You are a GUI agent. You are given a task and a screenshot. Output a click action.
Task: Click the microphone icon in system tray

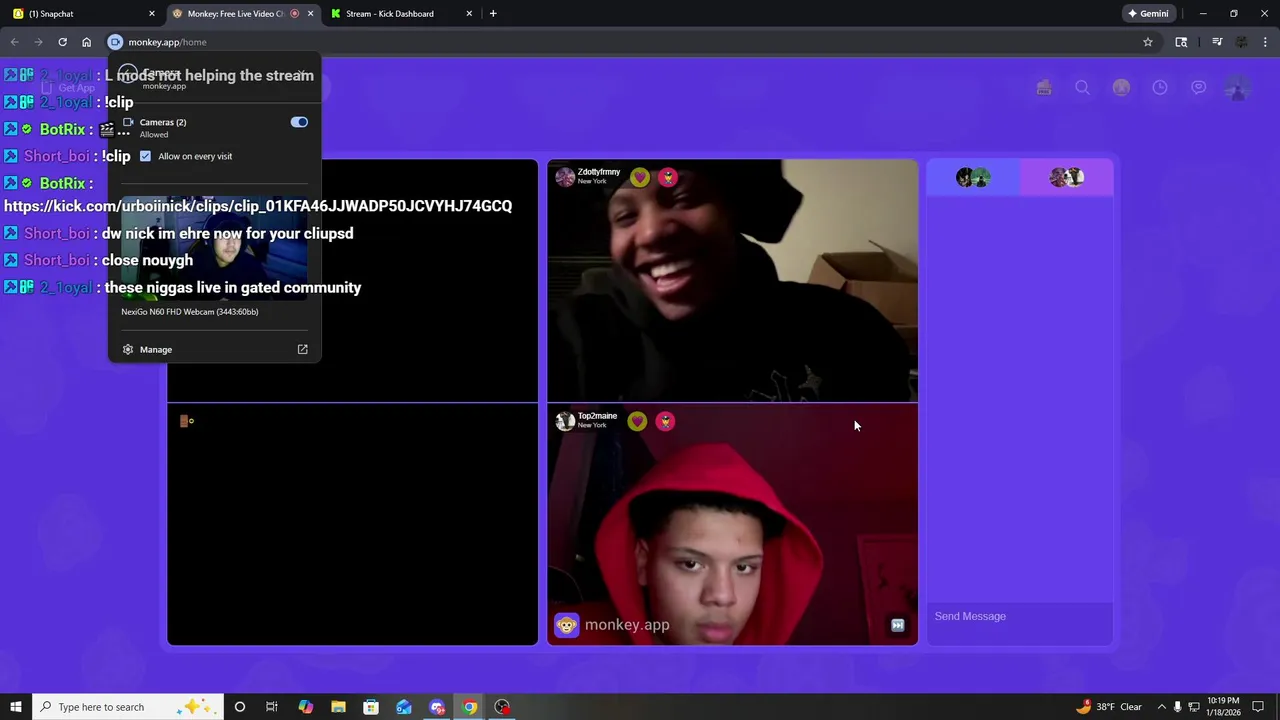tap(1178, 707)
